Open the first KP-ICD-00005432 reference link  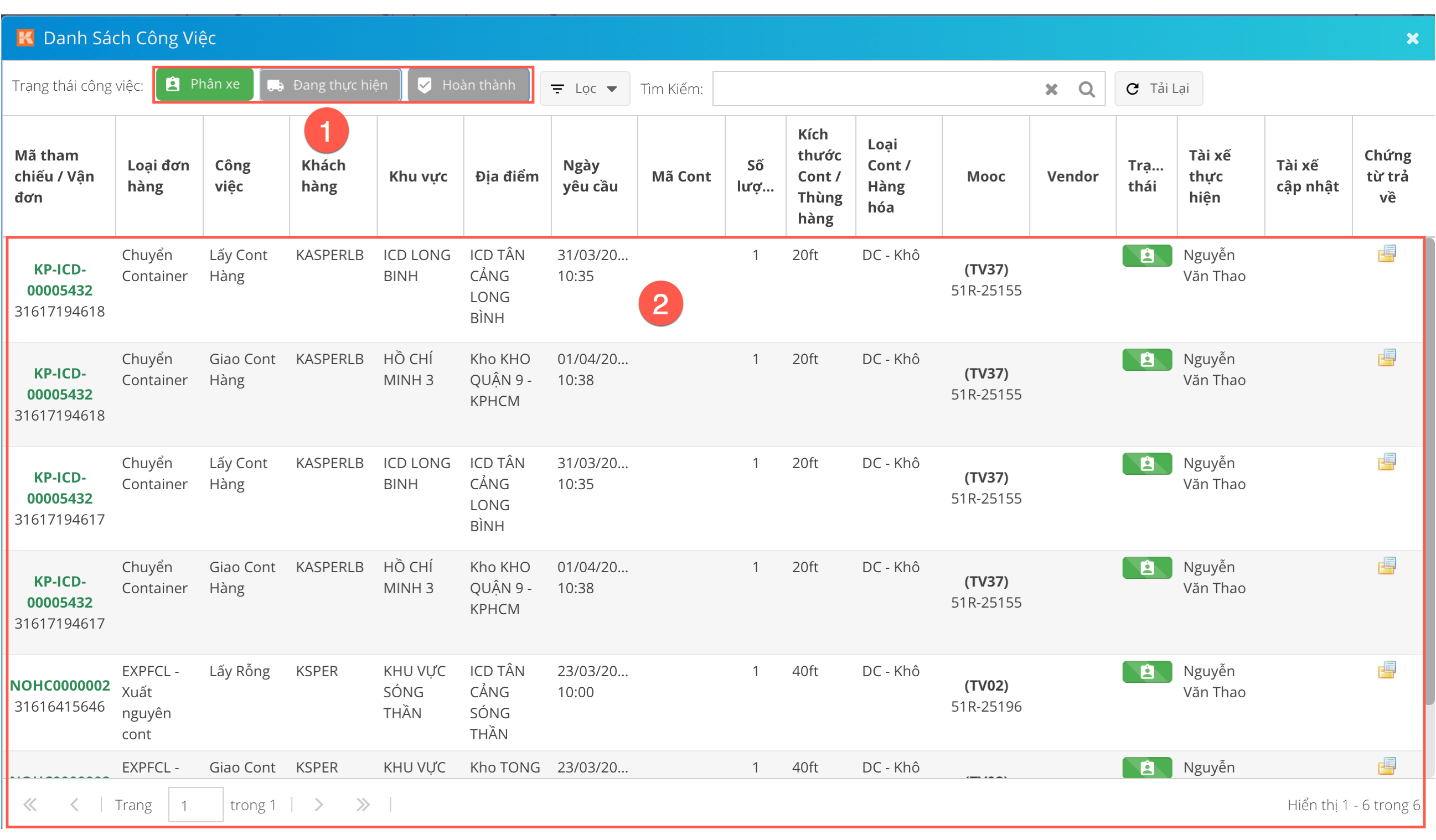point(59,279)
